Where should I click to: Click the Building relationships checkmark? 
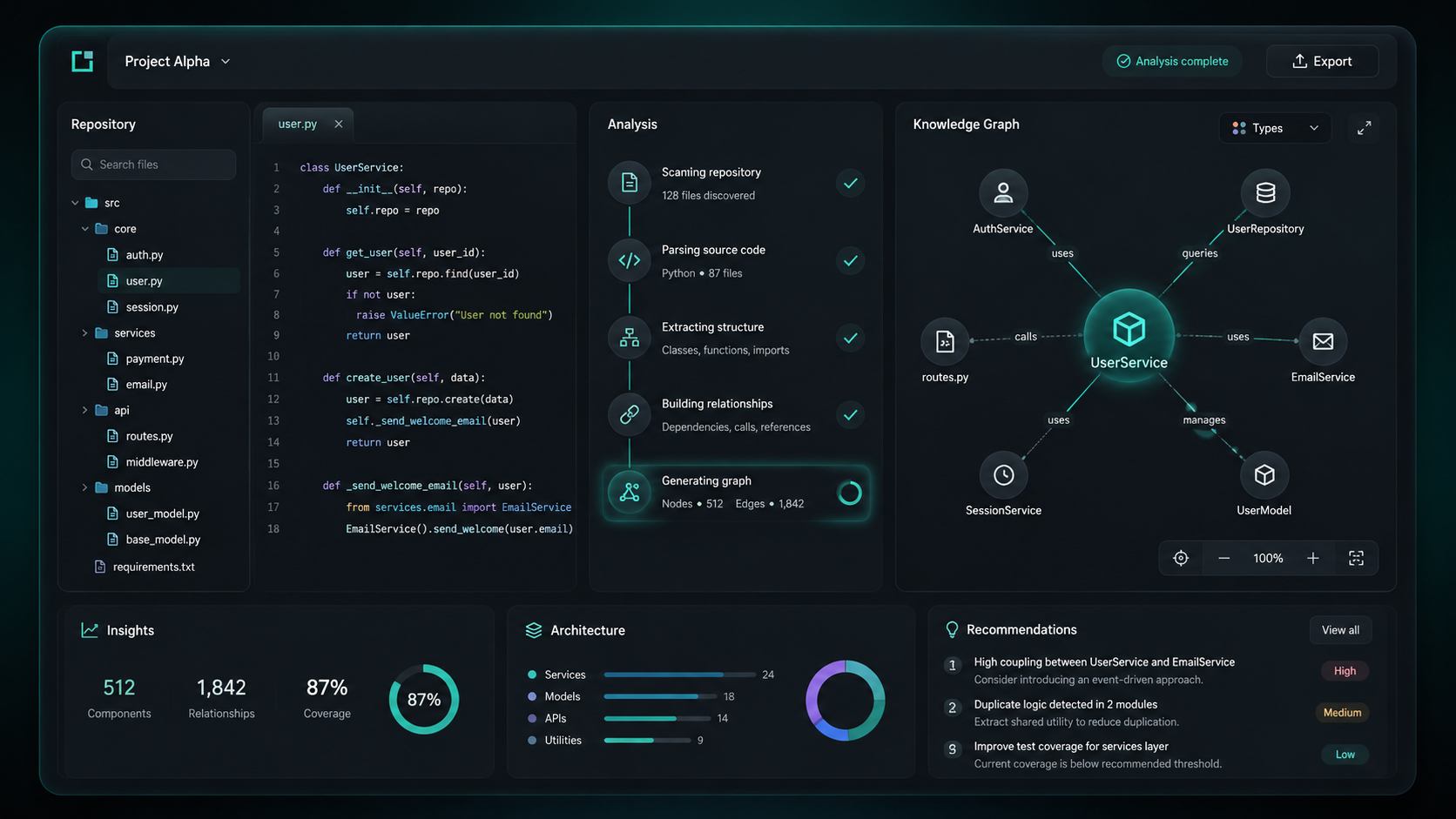point(851,414)
